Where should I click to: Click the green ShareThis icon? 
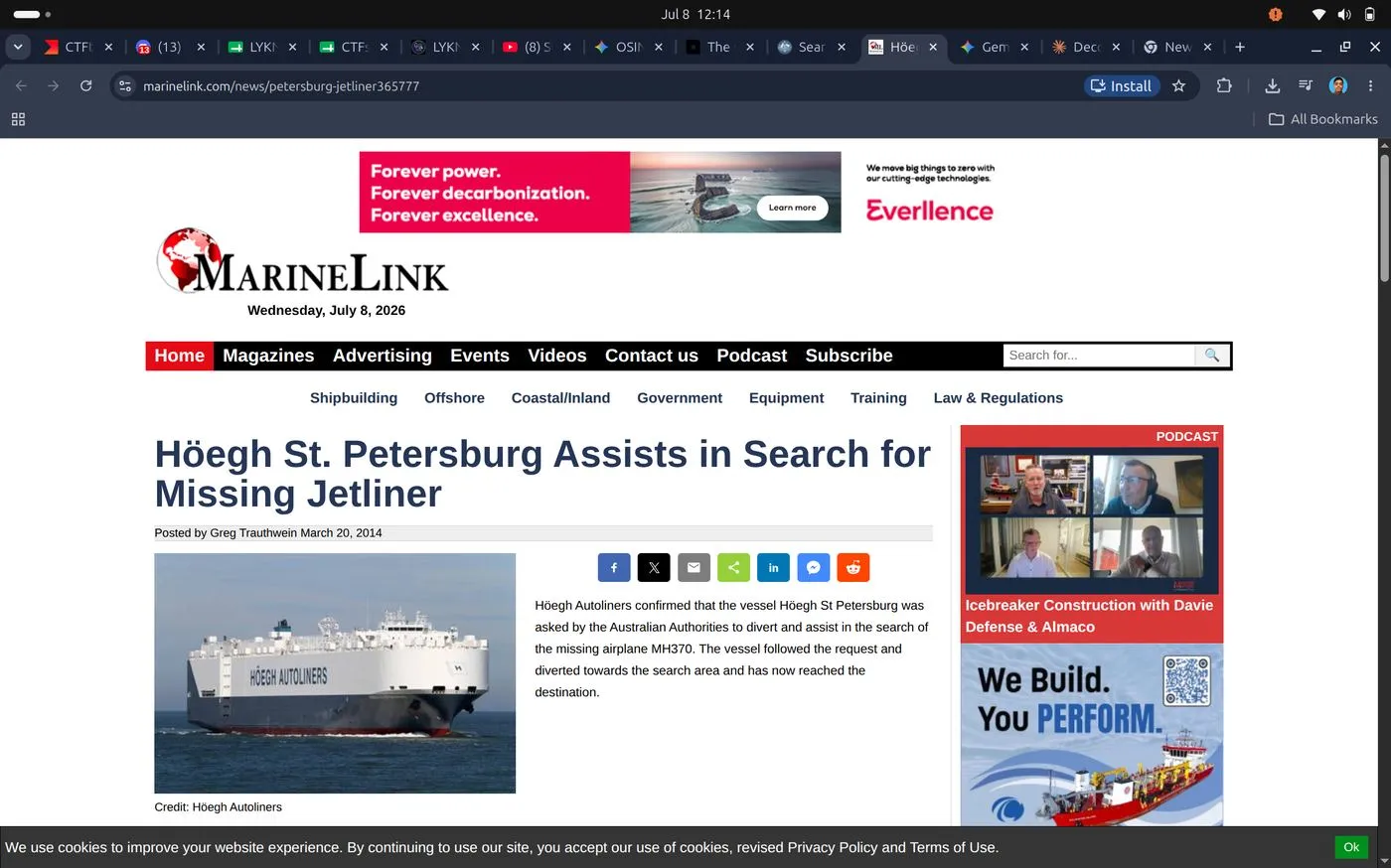click(x=733, y=568)
